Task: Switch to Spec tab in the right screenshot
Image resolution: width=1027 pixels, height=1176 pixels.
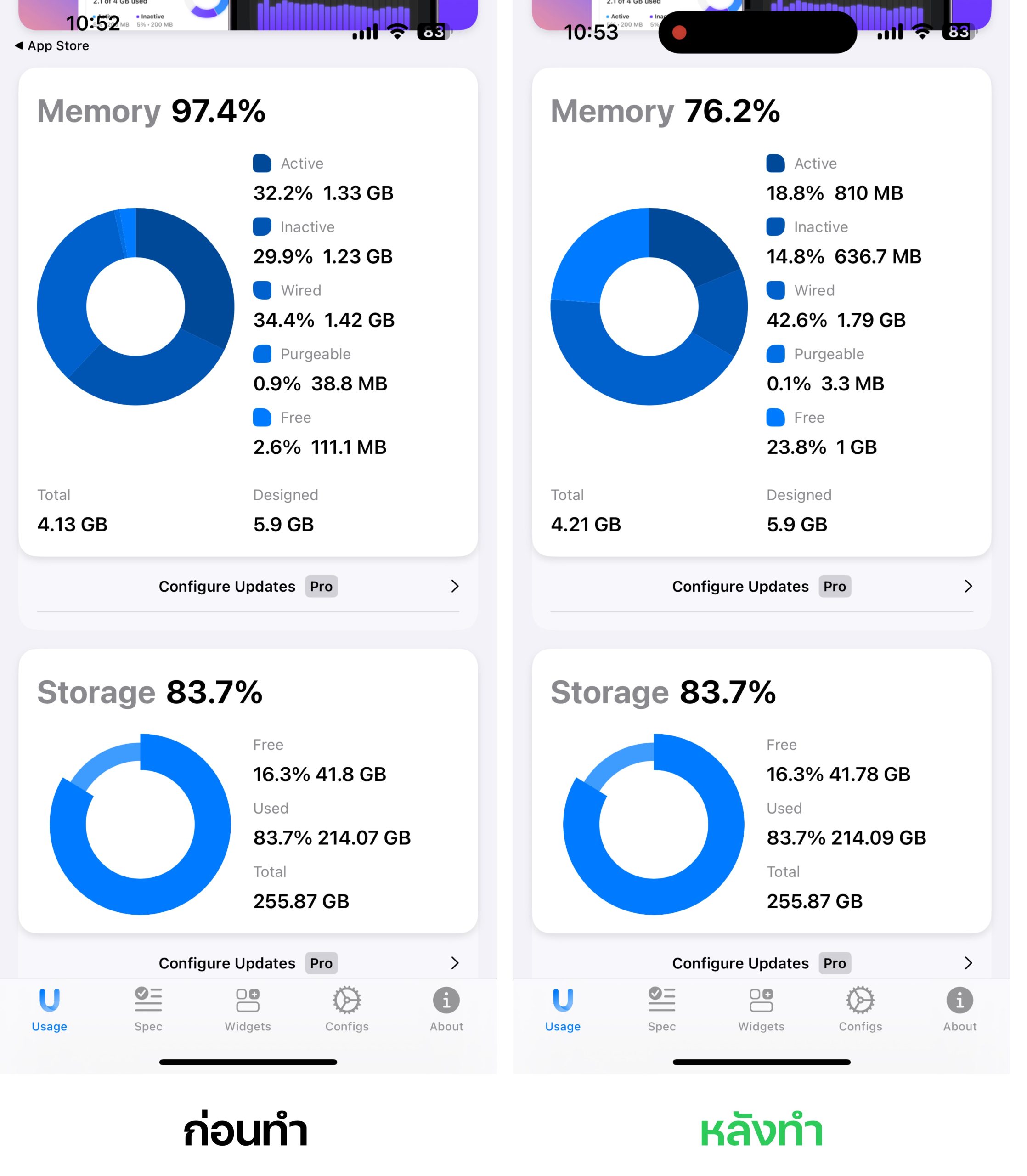Action: (x=662, y=1001)
